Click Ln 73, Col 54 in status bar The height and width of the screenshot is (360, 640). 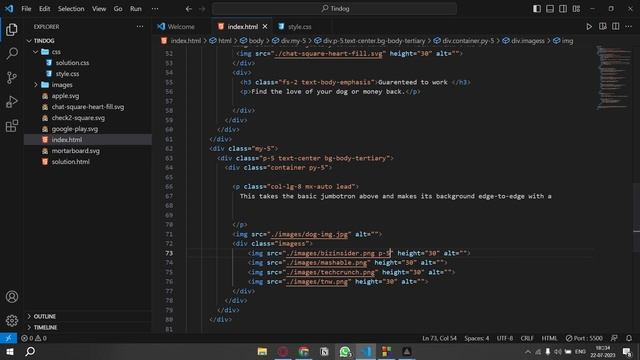[x=439, y=338]
